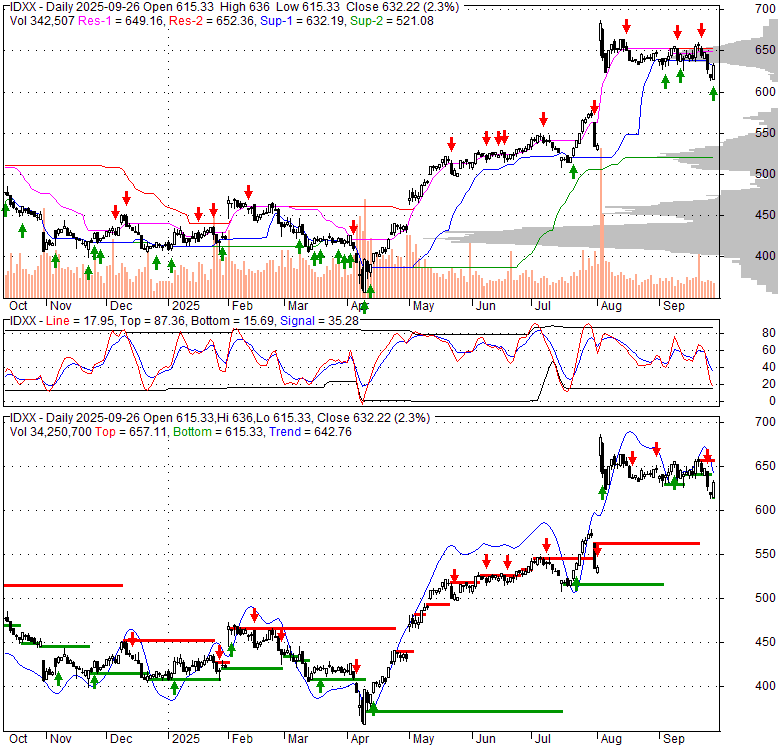Click the Top = 87.36 oscillator legend value
780x745 pixels.
(152, 321)
